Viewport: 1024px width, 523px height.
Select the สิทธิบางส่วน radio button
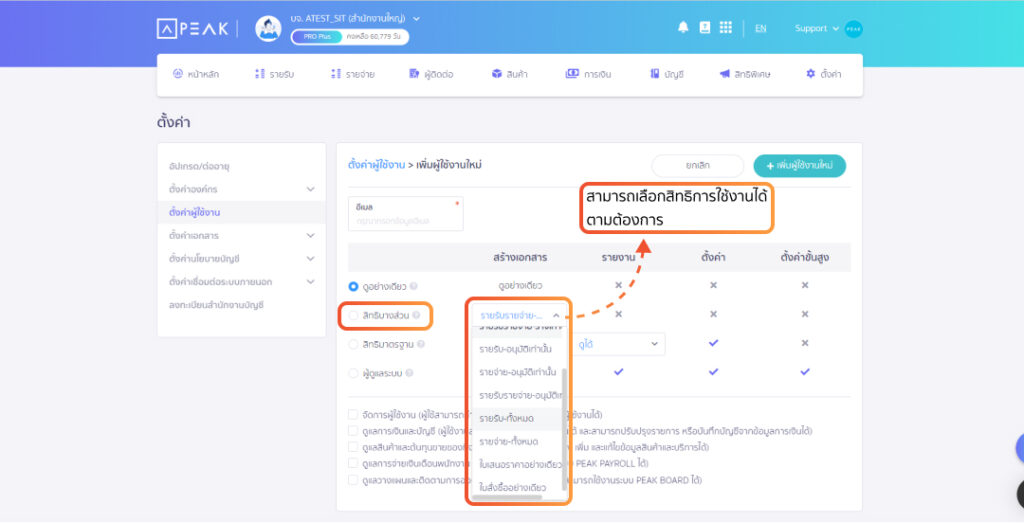click(x=354, y=316)
